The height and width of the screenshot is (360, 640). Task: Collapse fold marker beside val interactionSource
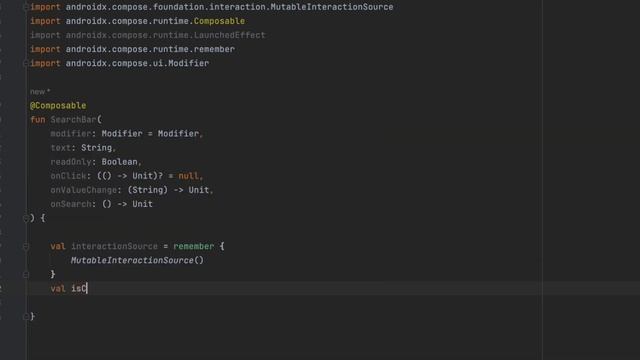pos(26,247)
